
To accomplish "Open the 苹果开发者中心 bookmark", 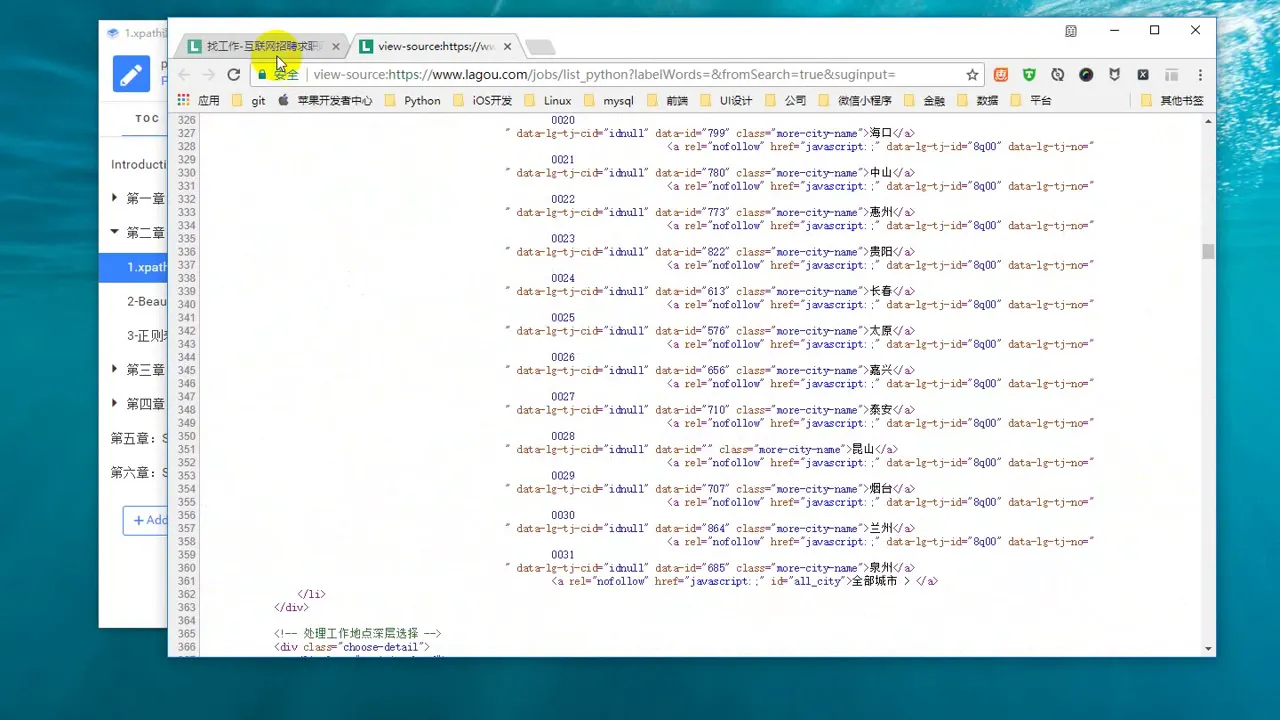I will coord(325,101).
